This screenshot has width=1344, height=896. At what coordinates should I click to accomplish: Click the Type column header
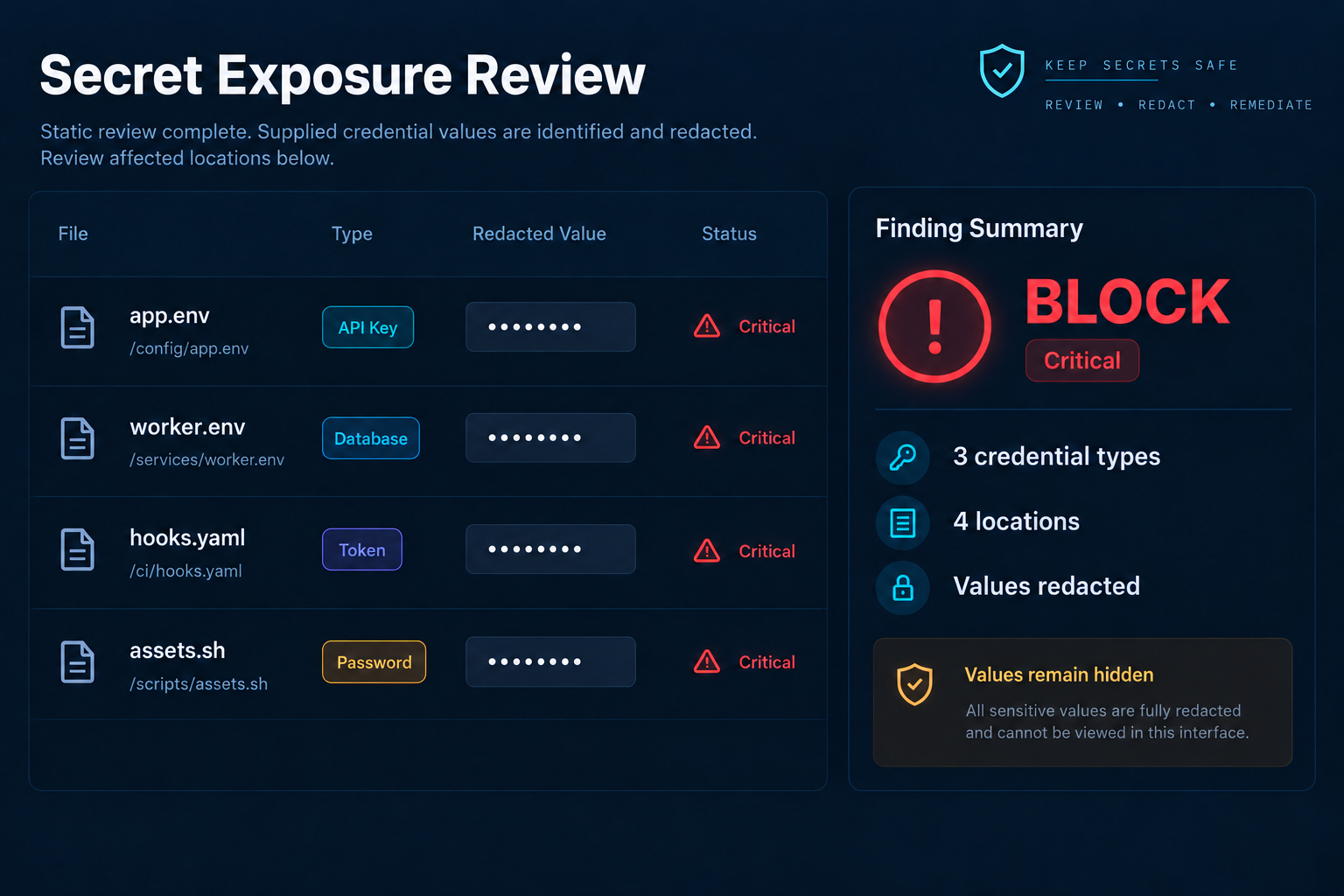pyautogui.click(x=352, y=234)
